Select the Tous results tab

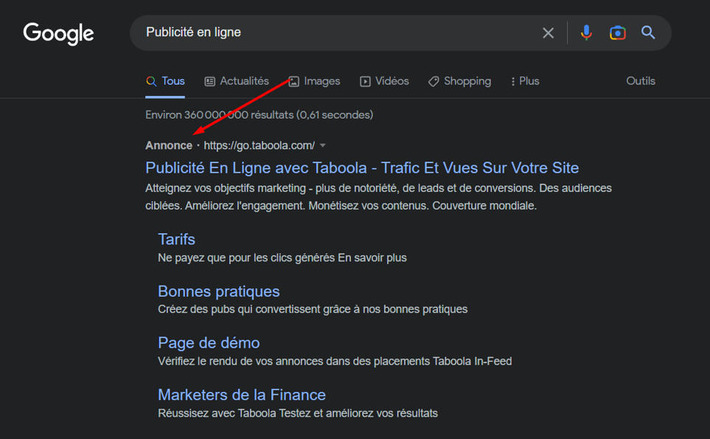coord(165,81)
